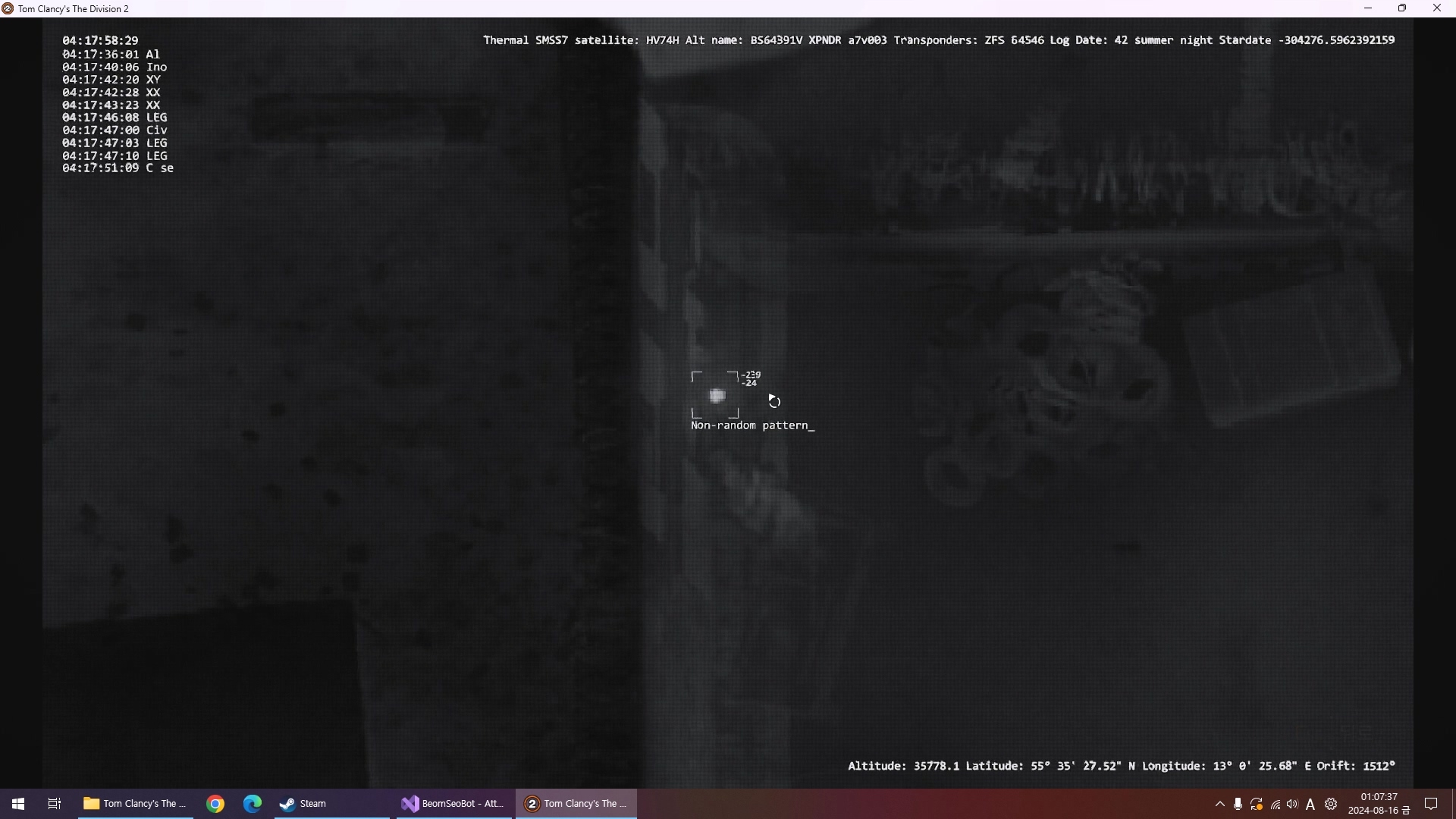
Task: Select The Division 2 taskbar button
Action: coord(576,804)
